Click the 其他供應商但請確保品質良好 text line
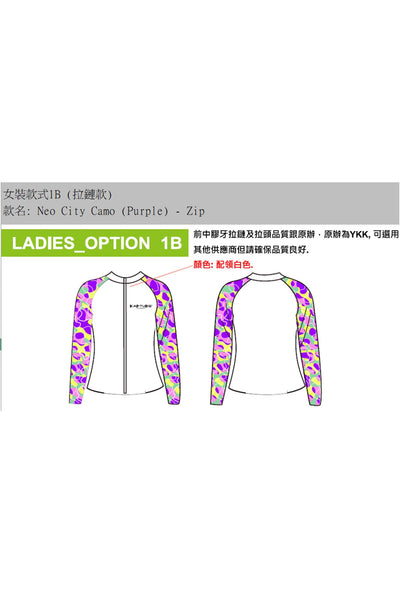 (251, 250)
